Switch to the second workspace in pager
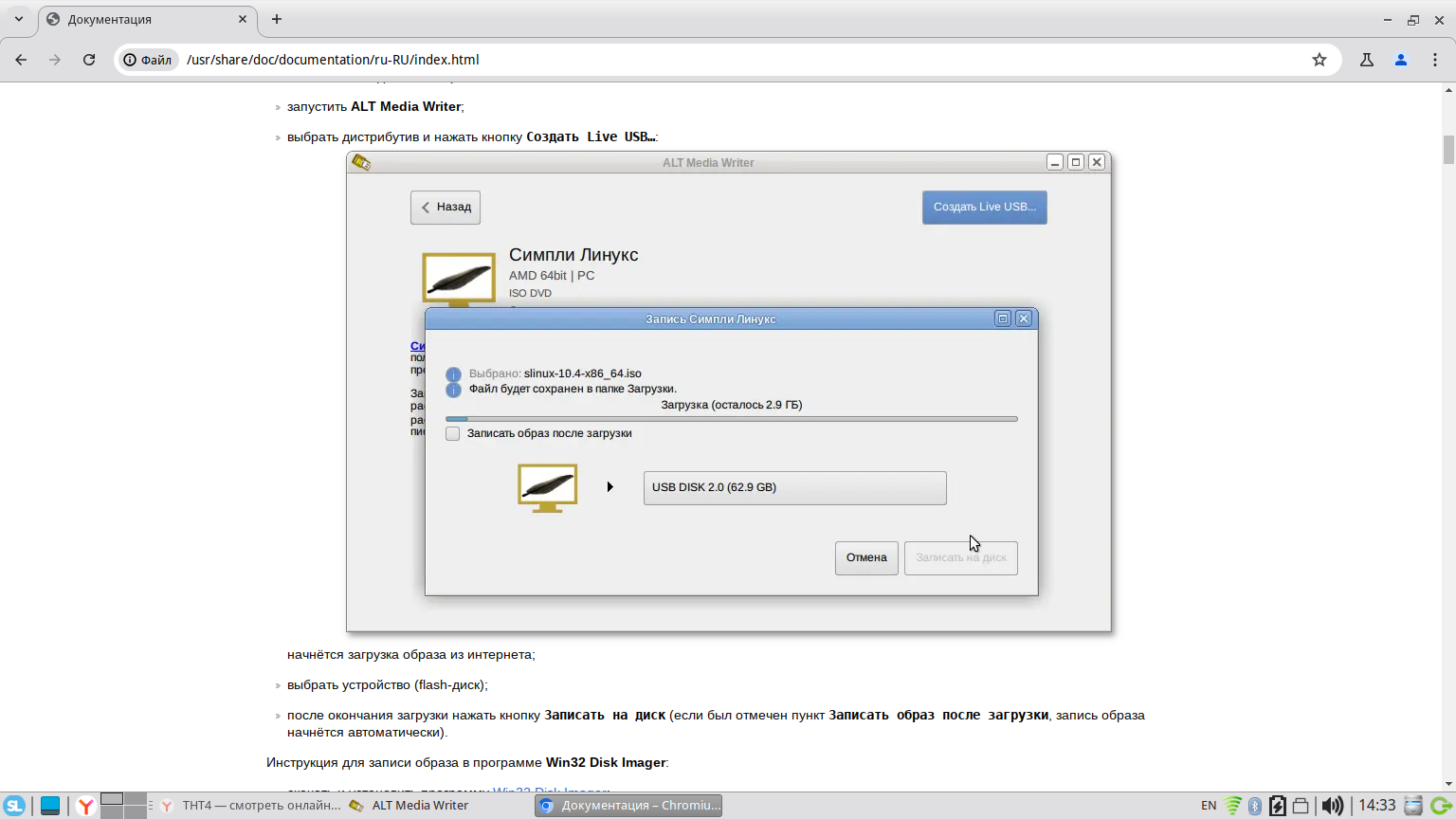1456x819 pixels. click(x=136, y=799)
